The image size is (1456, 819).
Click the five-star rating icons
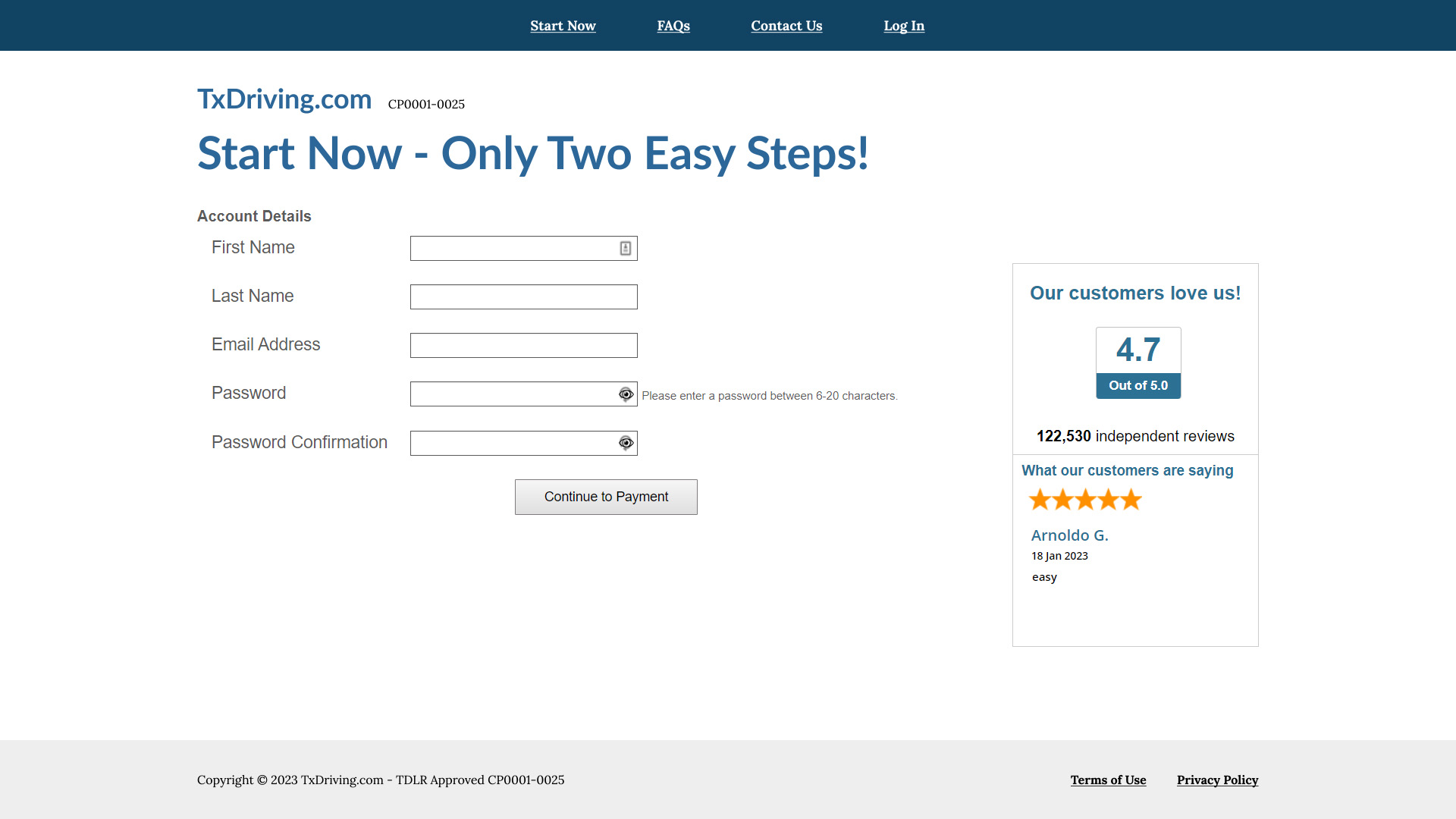click(1085, 500)
